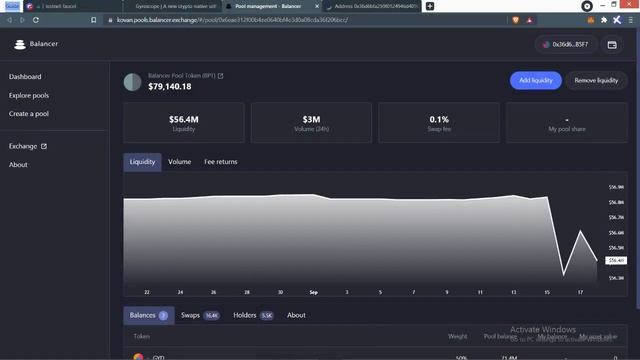Open the Create a pool page
Image resolution: width=640 pixels, height=360 pixels.
29,114
